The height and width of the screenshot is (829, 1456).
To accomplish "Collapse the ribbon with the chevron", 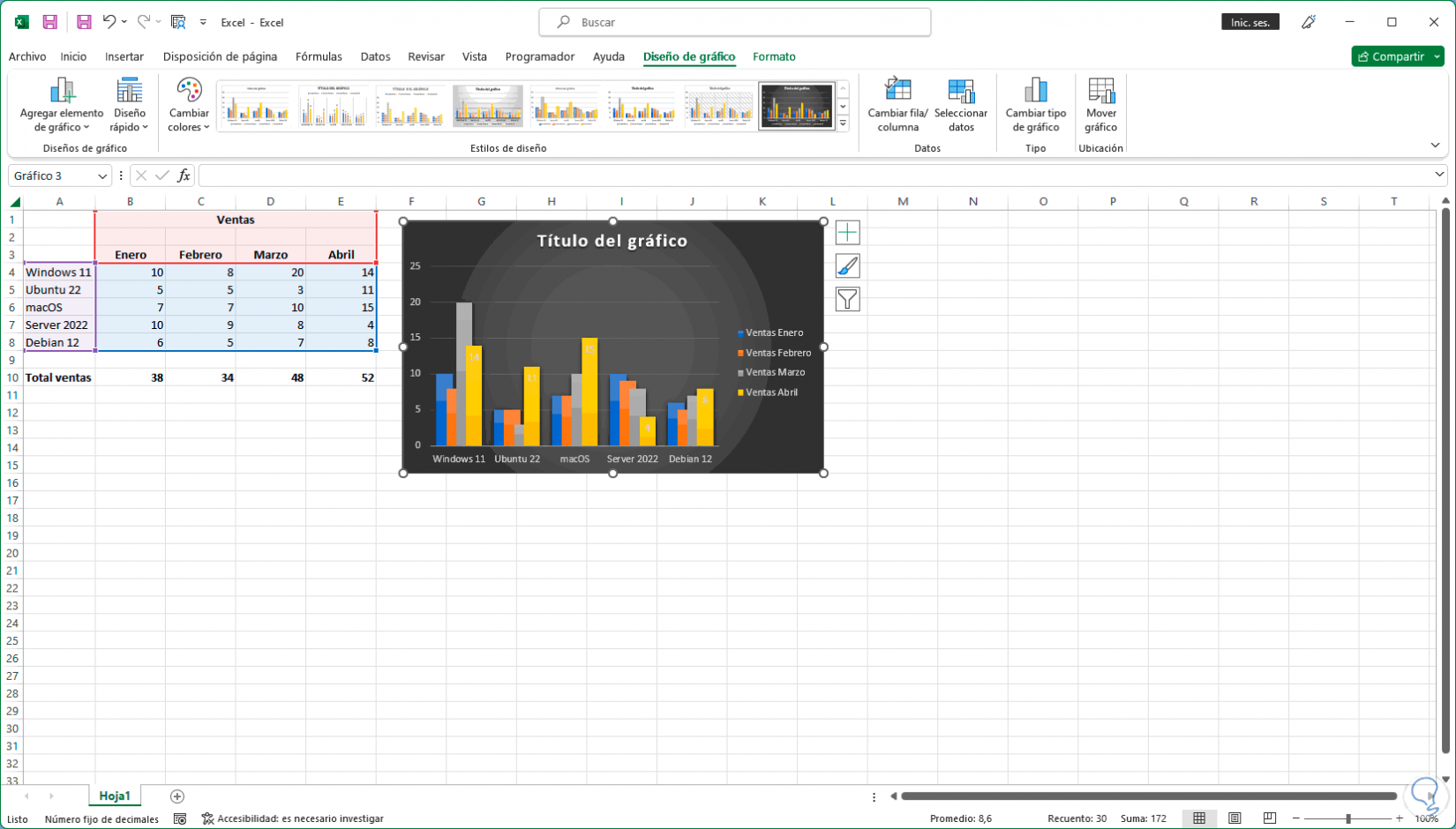I will click(x=1435, y=146).
